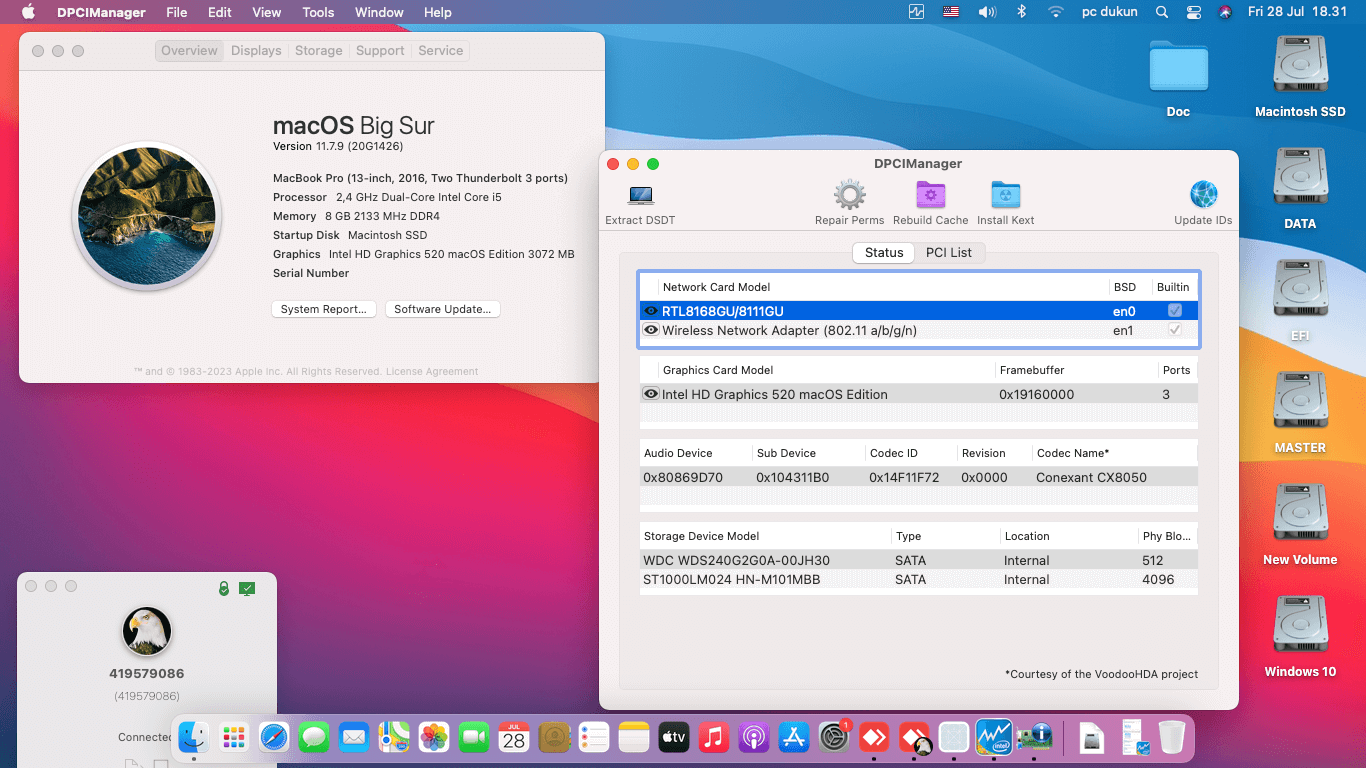
Task: Open the Service tab in About This Mac
Action: [x=441, y=51]
